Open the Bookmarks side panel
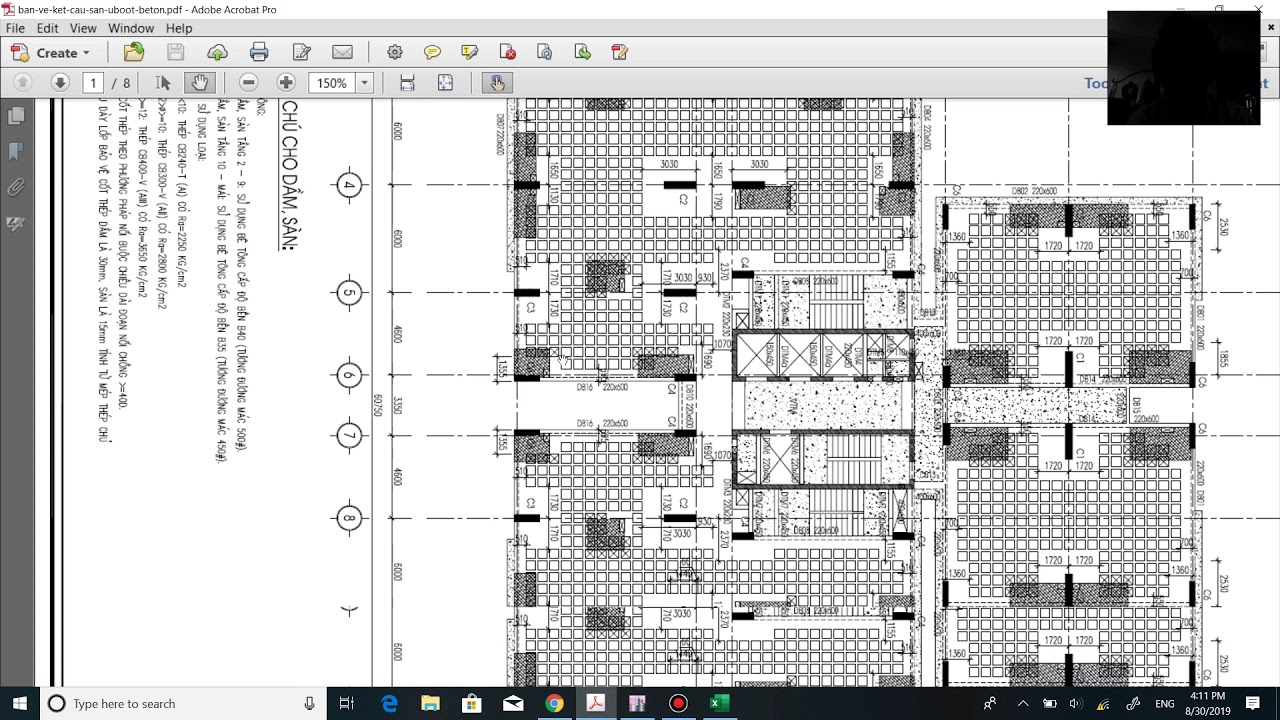The height and width of the screenshot is (720, 1280). coord(16,151)
